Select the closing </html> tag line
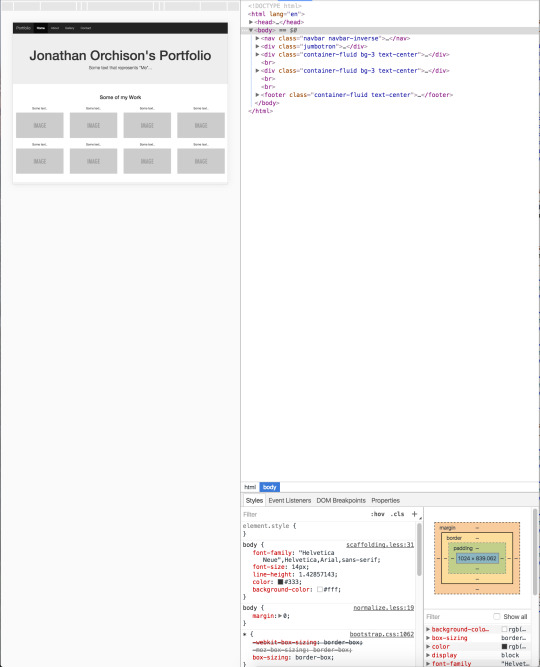Viewport: 540px width, 667px height. (x=261, y=111)
